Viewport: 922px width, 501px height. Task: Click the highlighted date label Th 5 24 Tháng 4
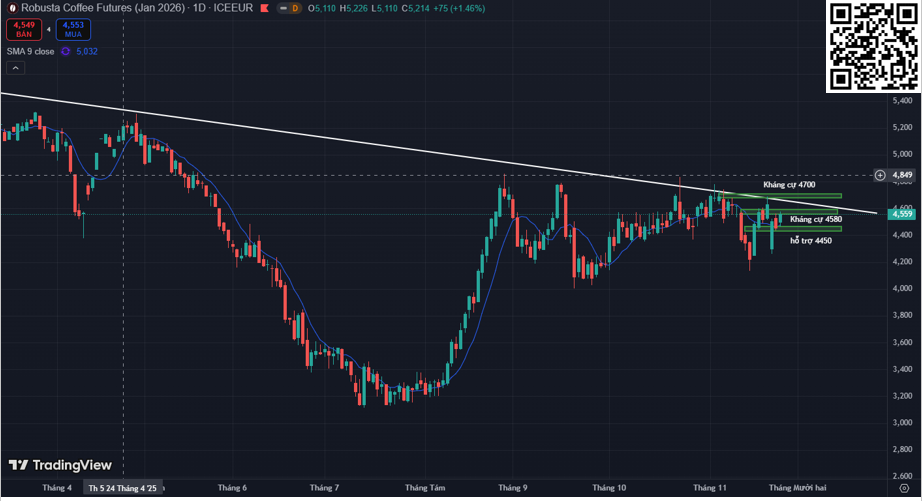(123, 488)
